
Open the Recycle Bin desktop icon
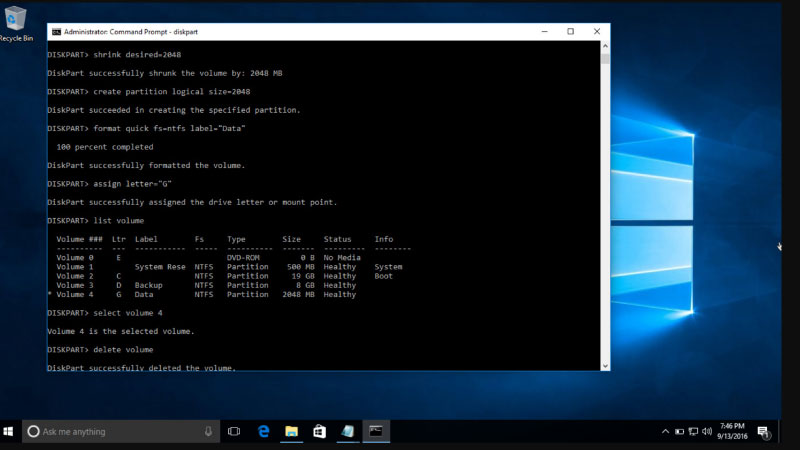(15, 22)
